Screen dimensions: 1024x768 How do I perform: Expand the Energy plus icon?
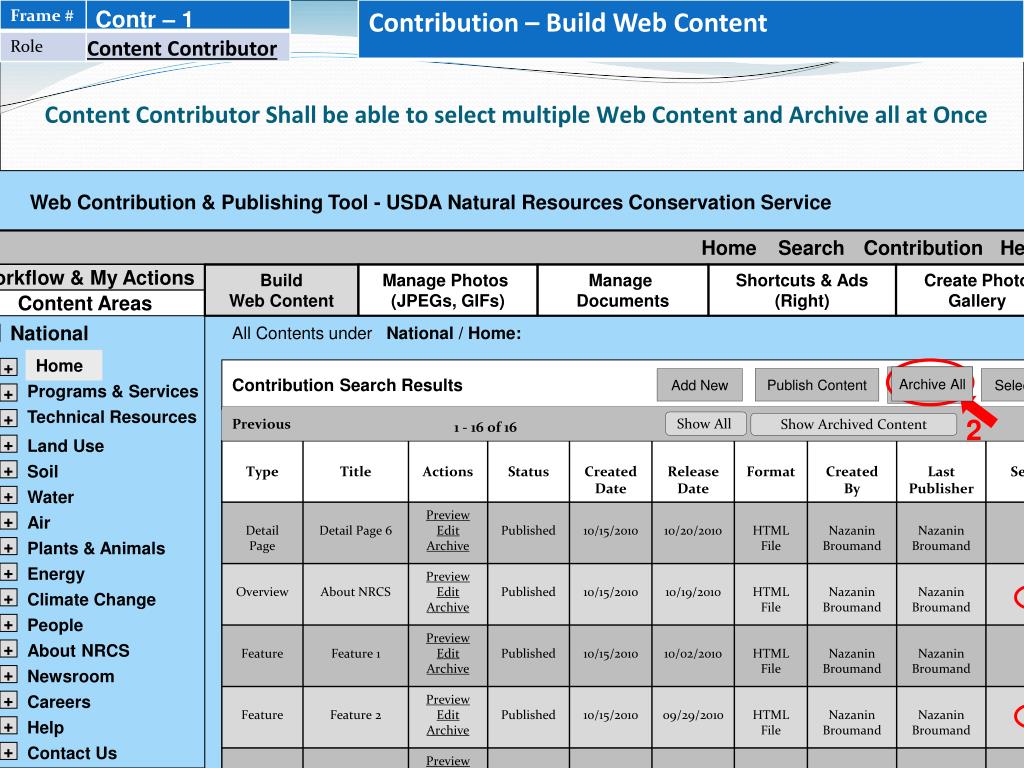8,573
